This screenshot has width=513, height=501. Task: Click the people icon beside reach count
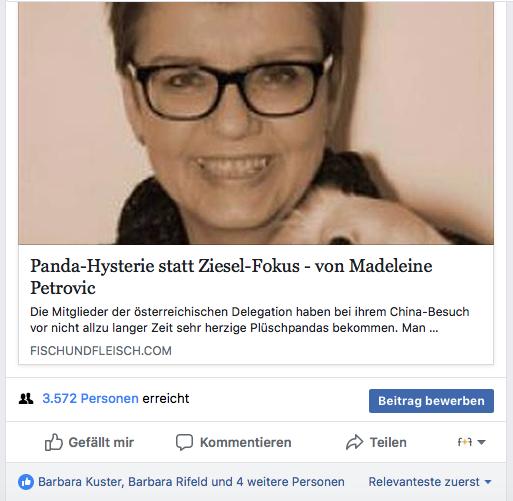pos(26,399)
